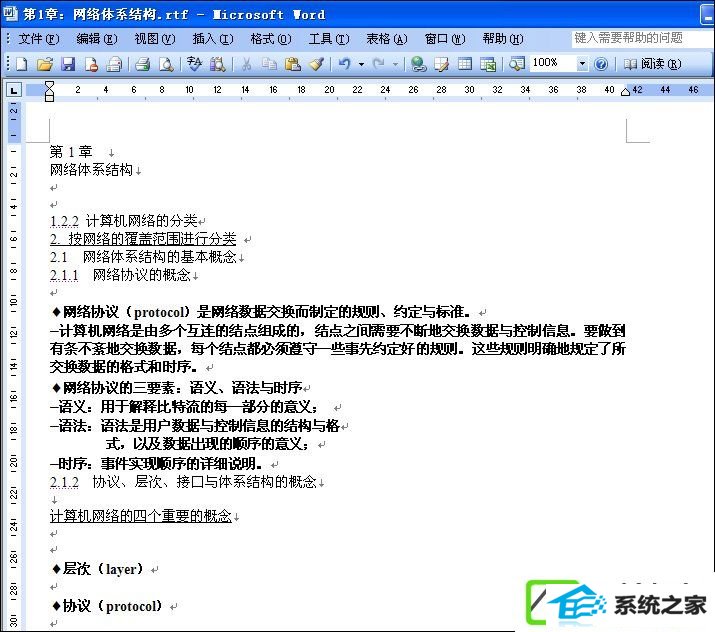
Task: Click the 网络协议的三要素 bullet line
Action: click(177, 388)
